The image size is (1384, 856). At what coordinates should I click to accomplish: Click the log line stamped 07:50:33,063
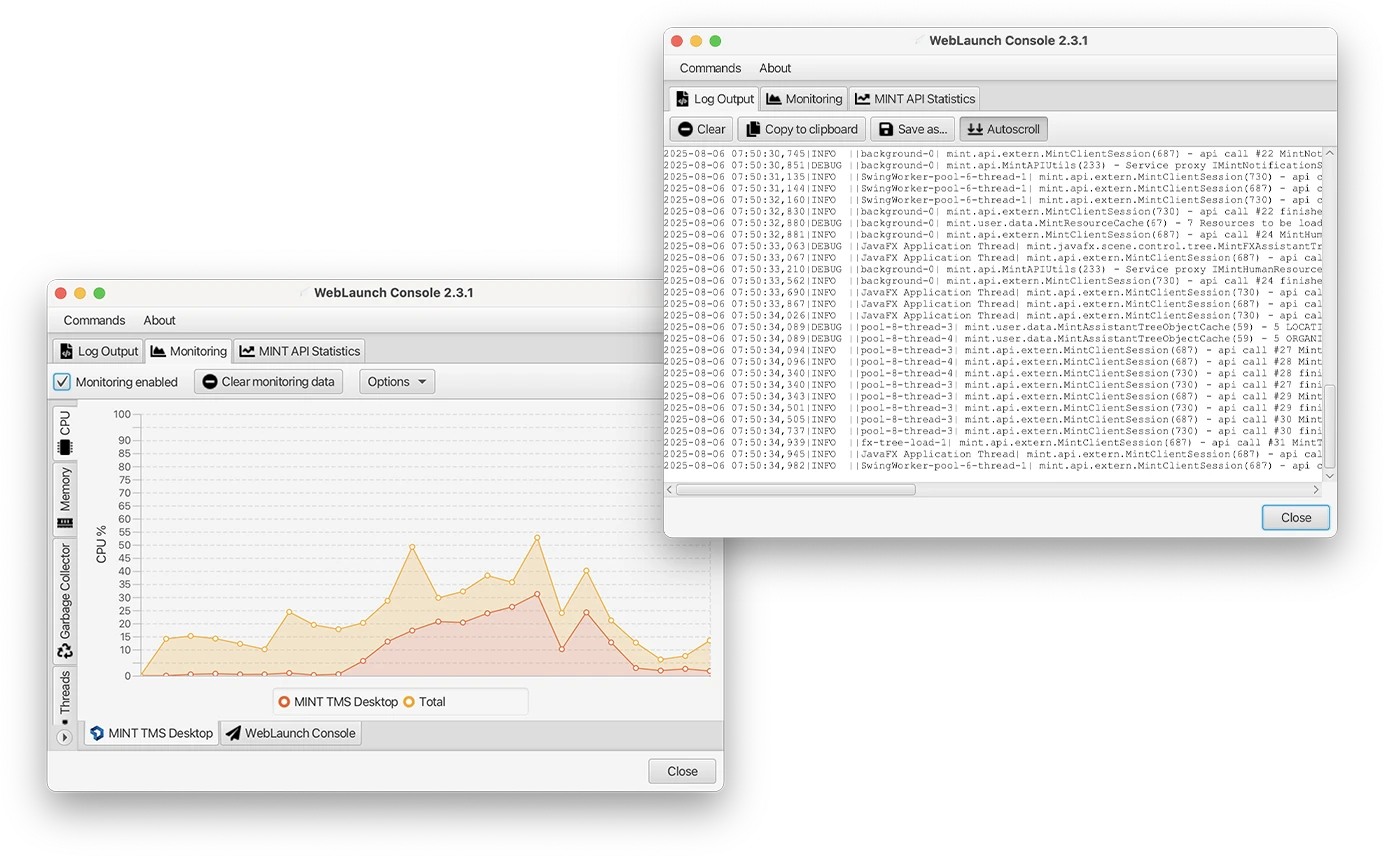click(x=993, y=246)
